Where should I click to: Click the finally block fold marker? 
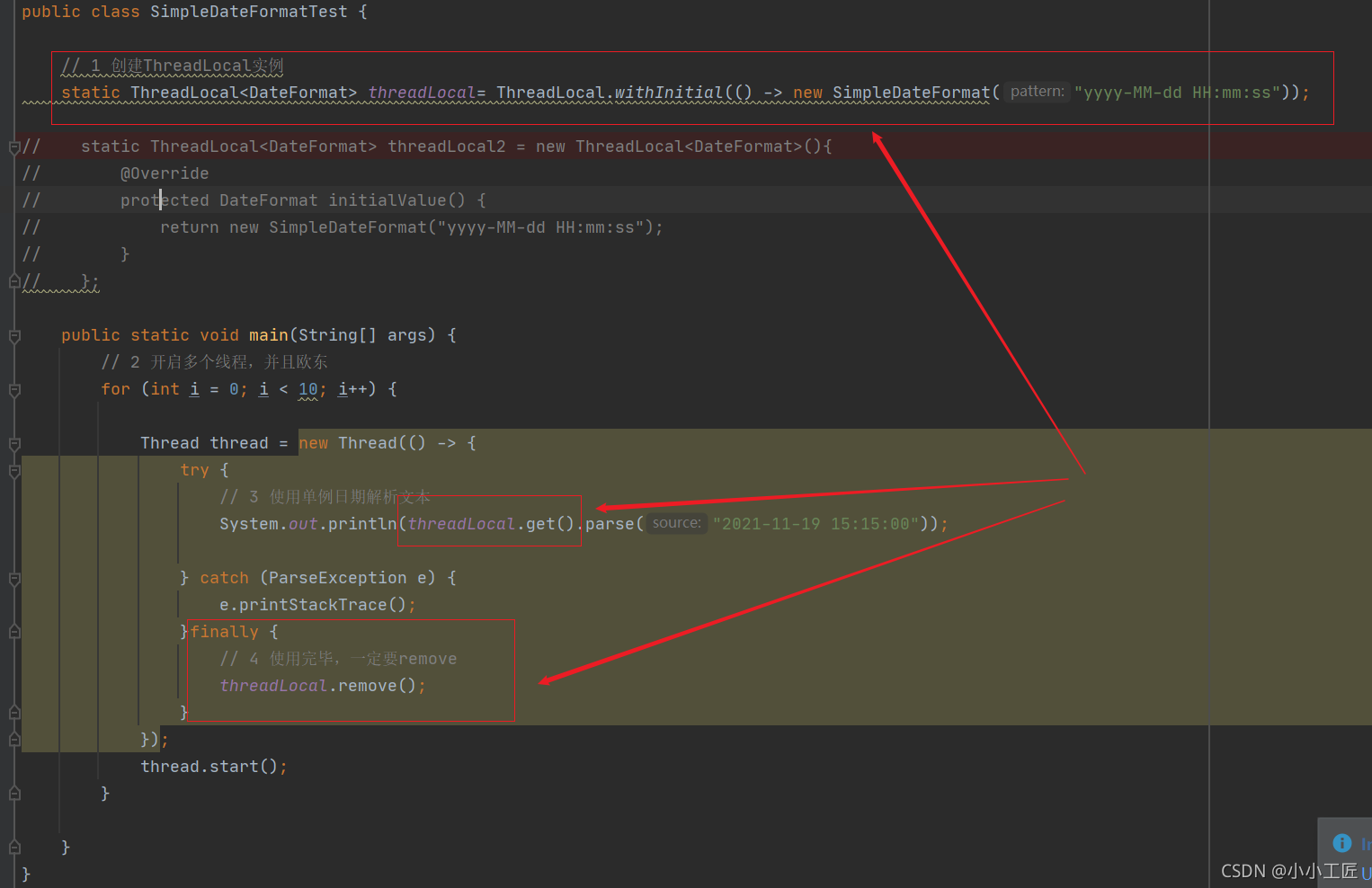pos(14,633)
